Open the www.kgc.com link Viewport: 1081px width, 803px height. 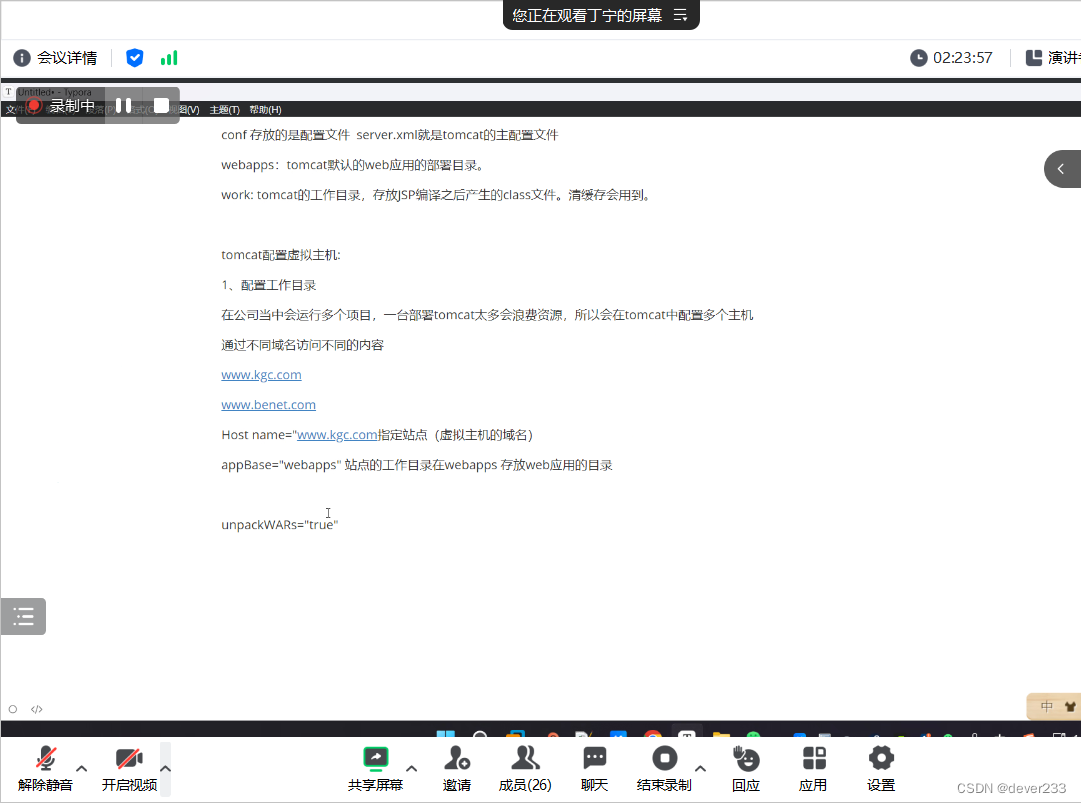coord(261,374)
